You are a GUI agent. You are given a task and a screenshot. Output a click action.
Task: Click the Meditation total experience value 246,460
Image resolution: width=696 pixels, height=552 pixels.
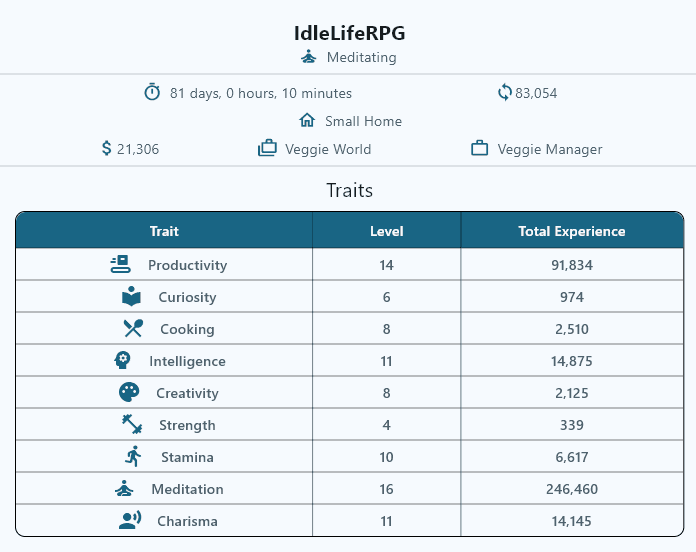point(572,489)
